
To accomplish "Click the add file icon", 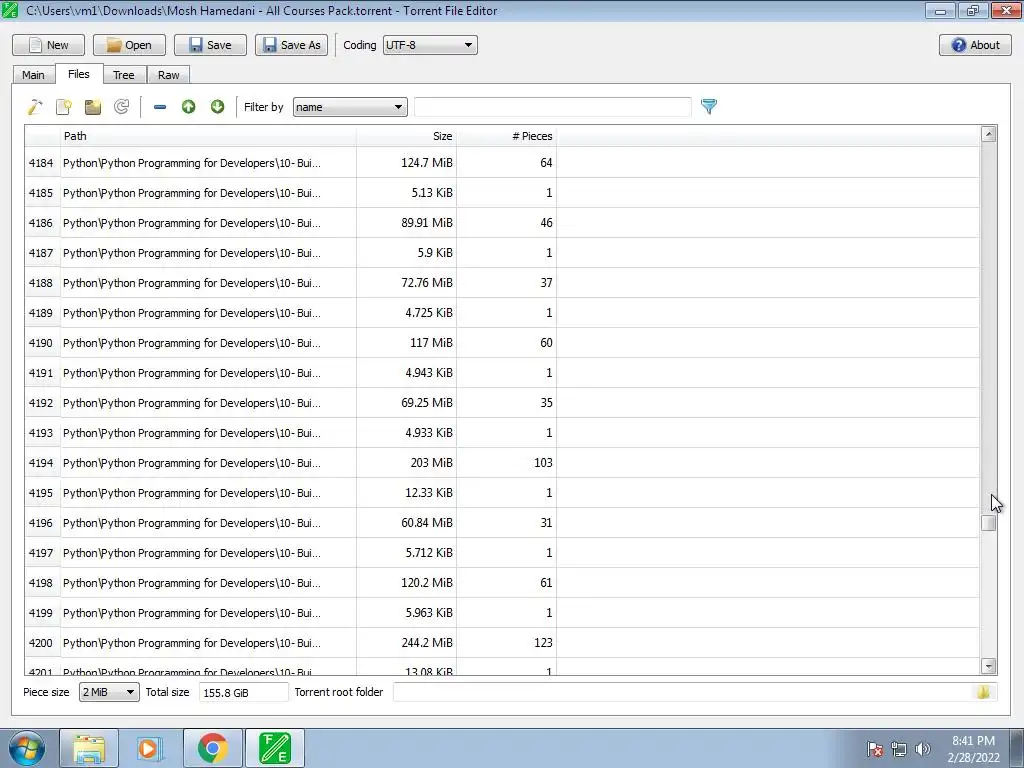I will (63, 106).
